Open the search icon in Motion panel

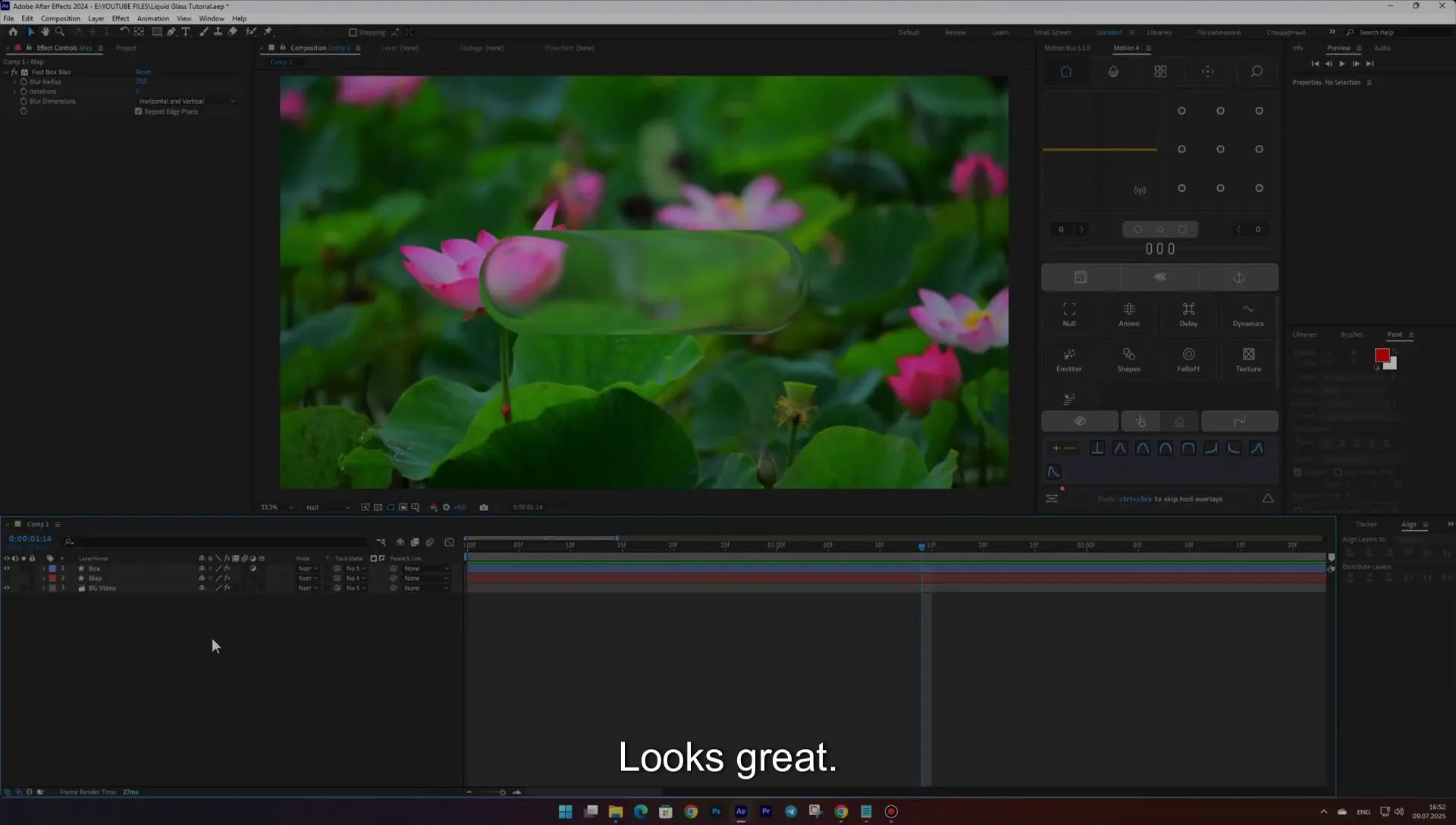coord(1257,71)
